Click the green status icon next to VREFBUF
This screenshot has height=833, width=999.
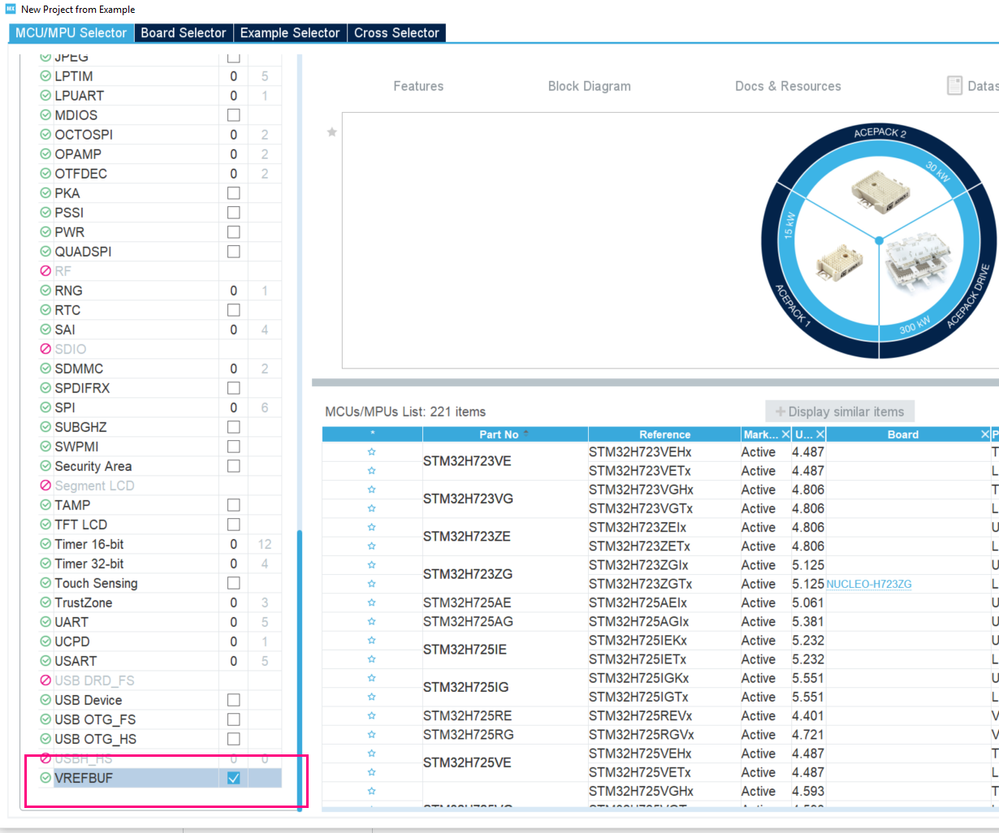pos(45,778)
